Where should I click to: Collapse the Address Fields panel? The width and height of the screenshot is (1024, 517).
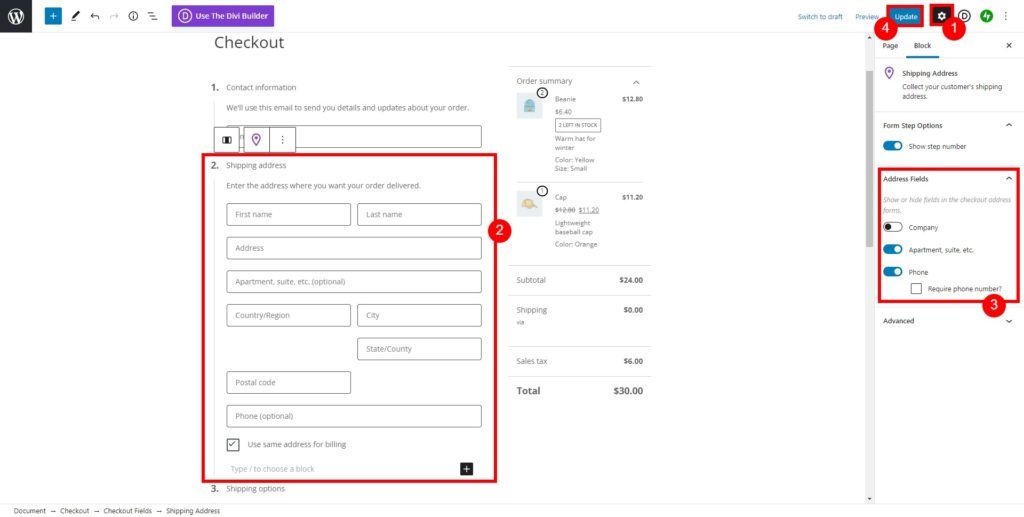point(1008,178)
